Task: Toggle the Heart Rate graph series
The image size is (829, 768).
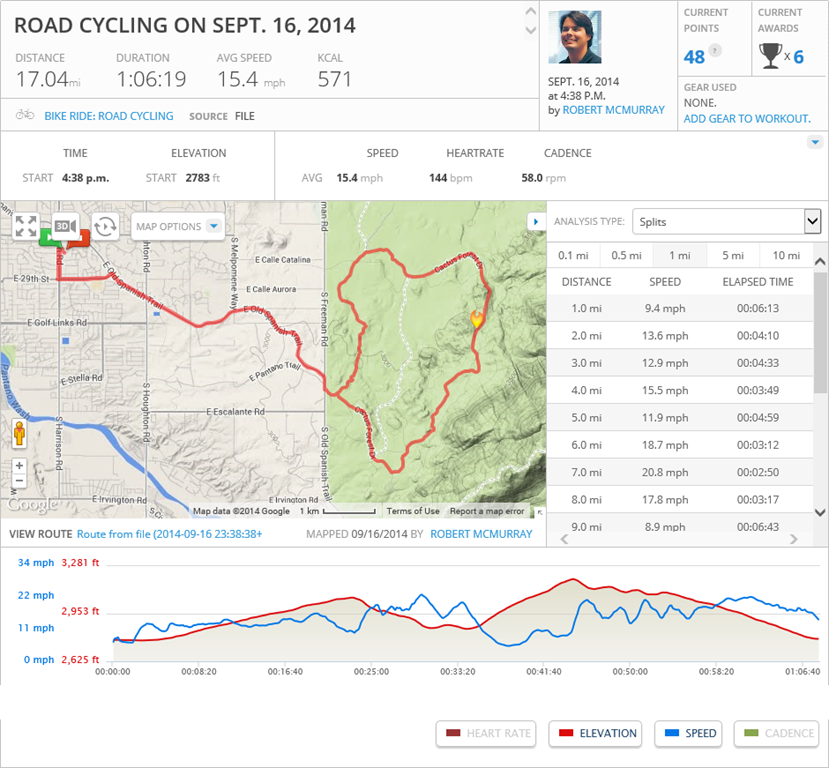Action: click(x=486, y=733)
